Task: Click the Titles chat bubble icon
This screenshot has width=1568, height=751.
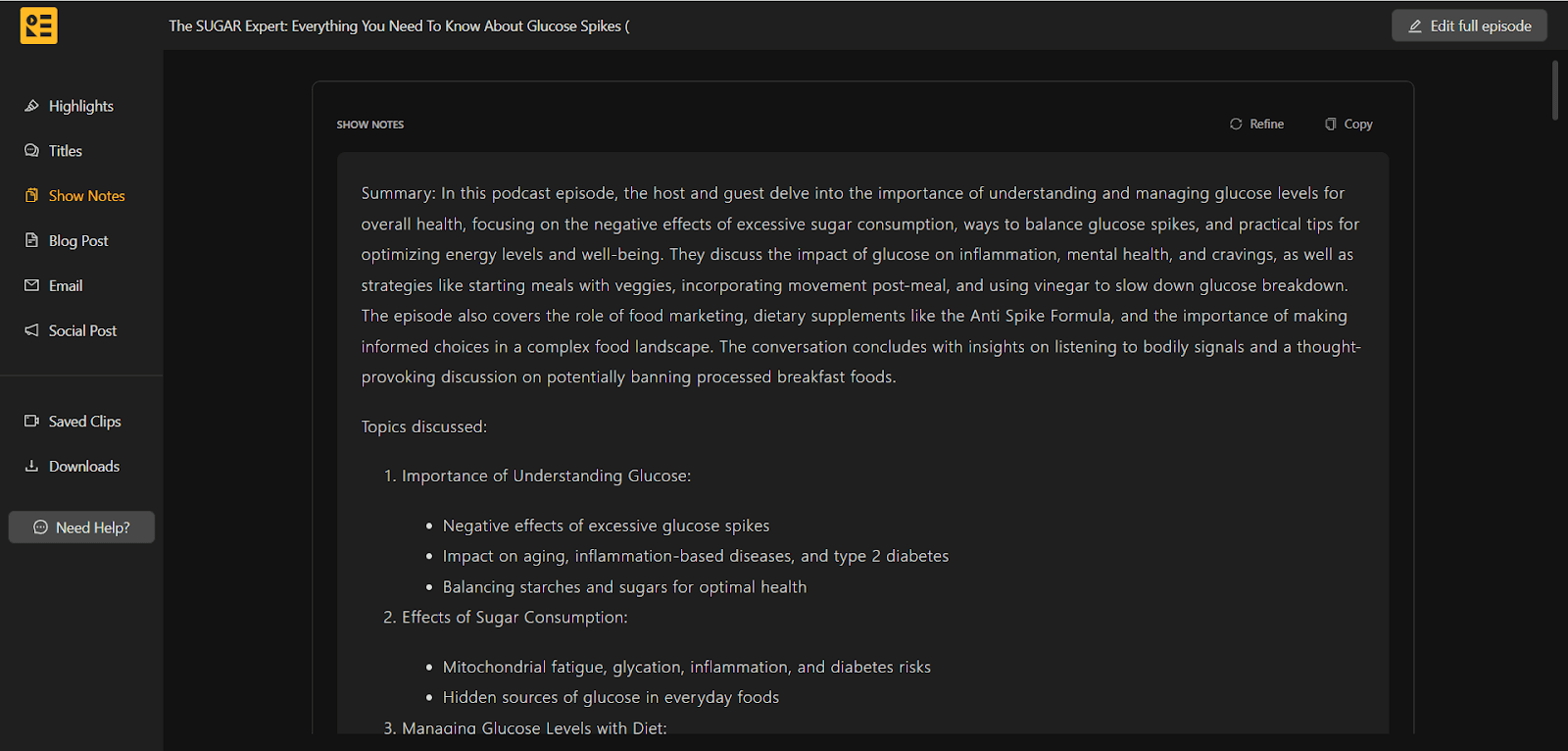Action: [31, 151]
